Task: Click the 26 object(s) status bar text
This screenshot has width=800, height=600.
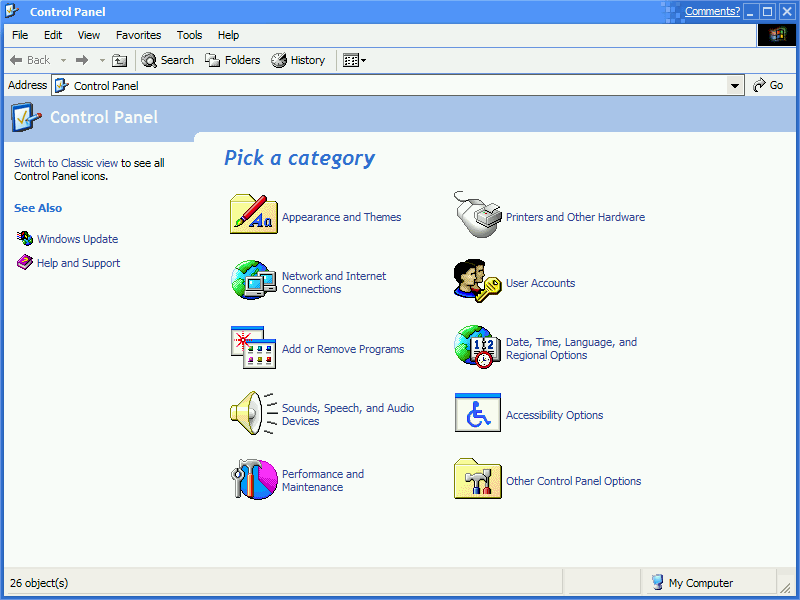Action: (x=39, y=583)
